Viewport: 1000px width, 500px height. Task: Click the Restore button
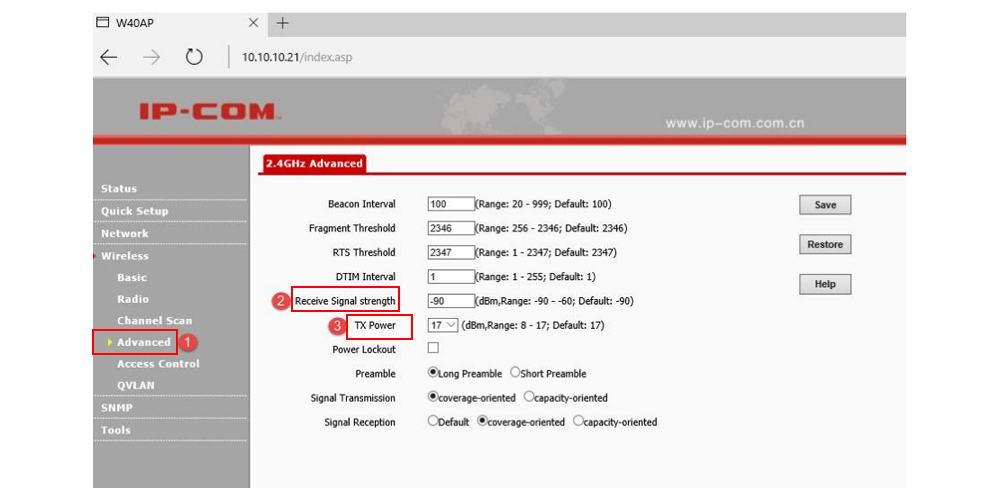tap(825, 244)
